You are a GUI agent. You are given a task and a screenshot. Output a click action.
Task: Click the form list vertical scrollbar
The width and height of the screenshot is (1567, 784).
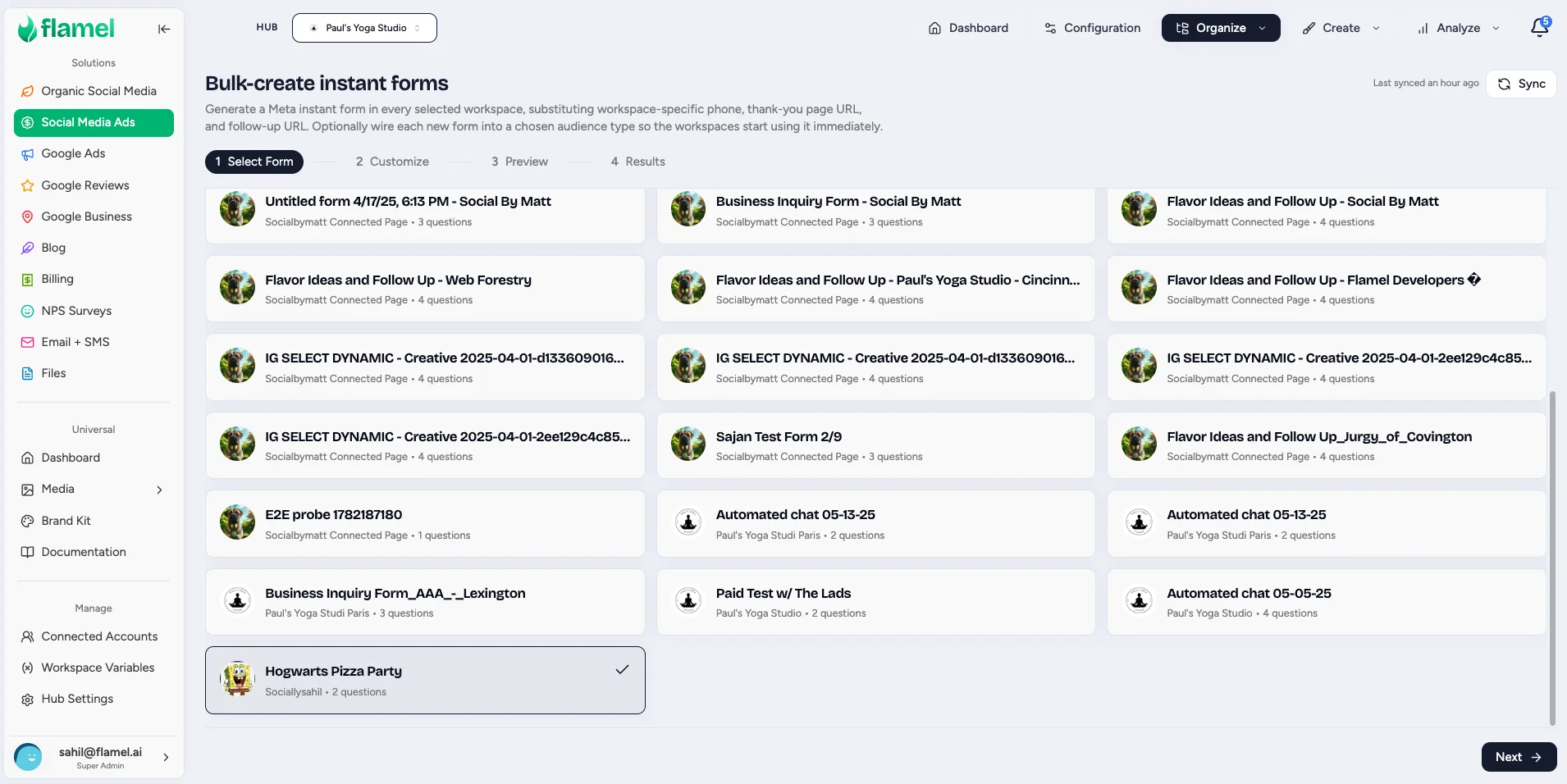[1552, 558]
